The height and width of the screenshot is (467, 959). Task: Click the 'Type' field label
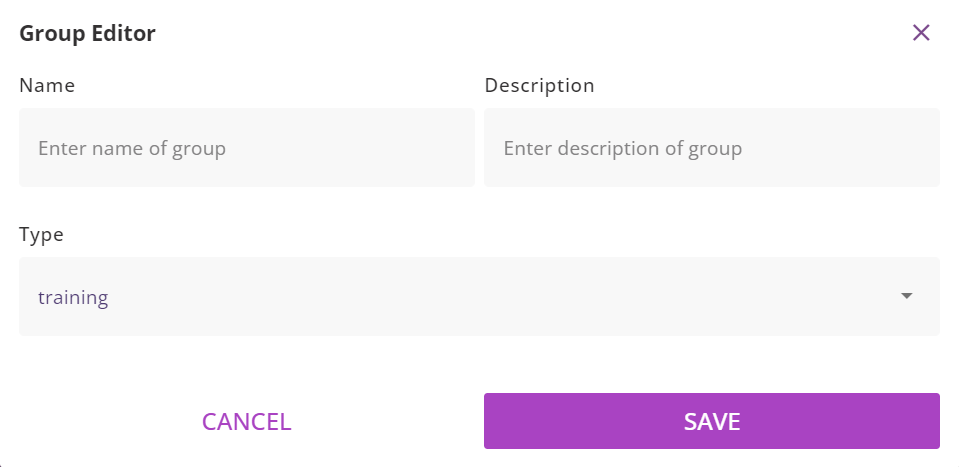(41, 235)
